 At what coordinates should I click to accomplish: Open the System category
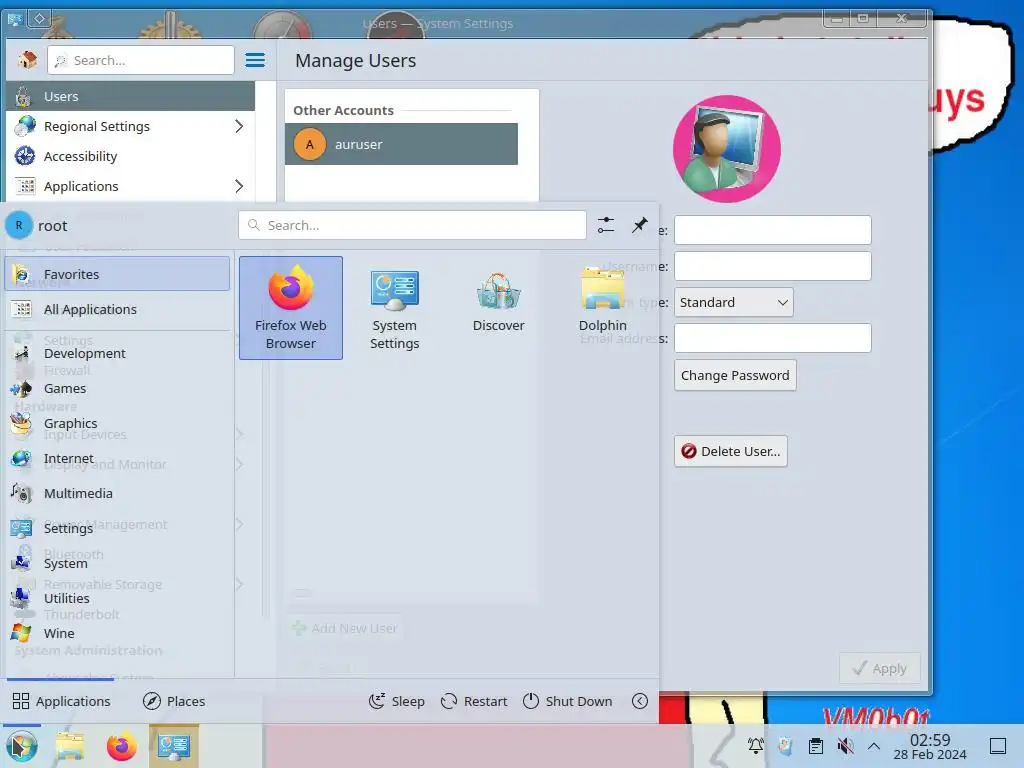119,563
